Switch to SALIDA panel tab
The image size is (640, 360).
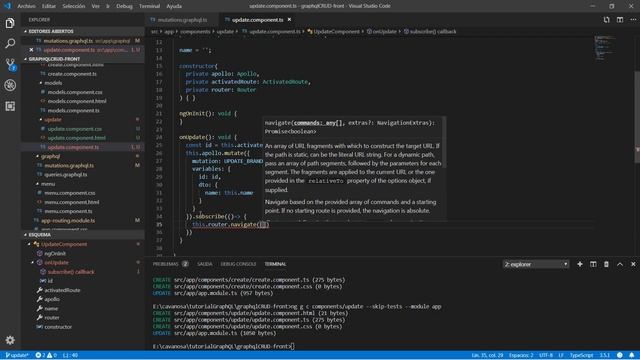click(x=204, y=264)
